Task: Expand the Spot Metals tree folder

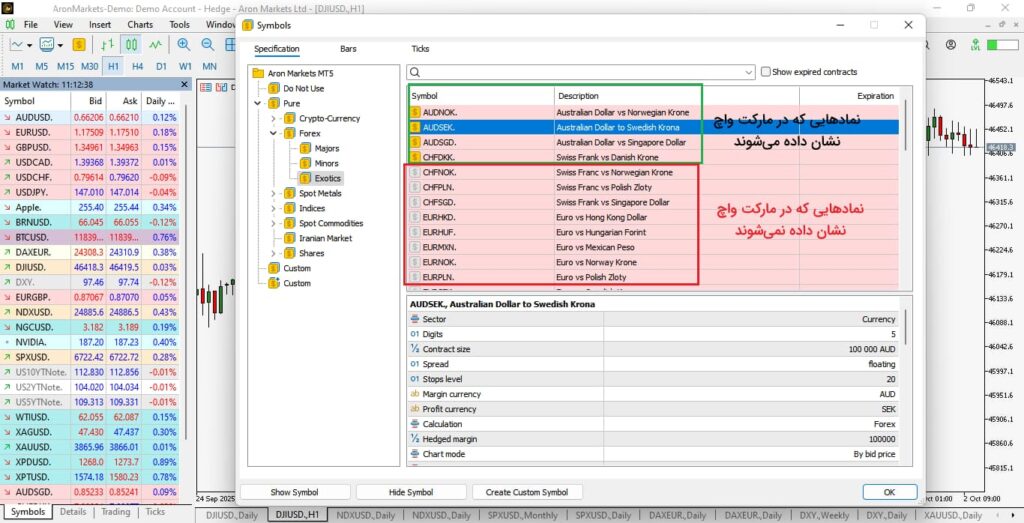Action: click(x=275, y=193)
